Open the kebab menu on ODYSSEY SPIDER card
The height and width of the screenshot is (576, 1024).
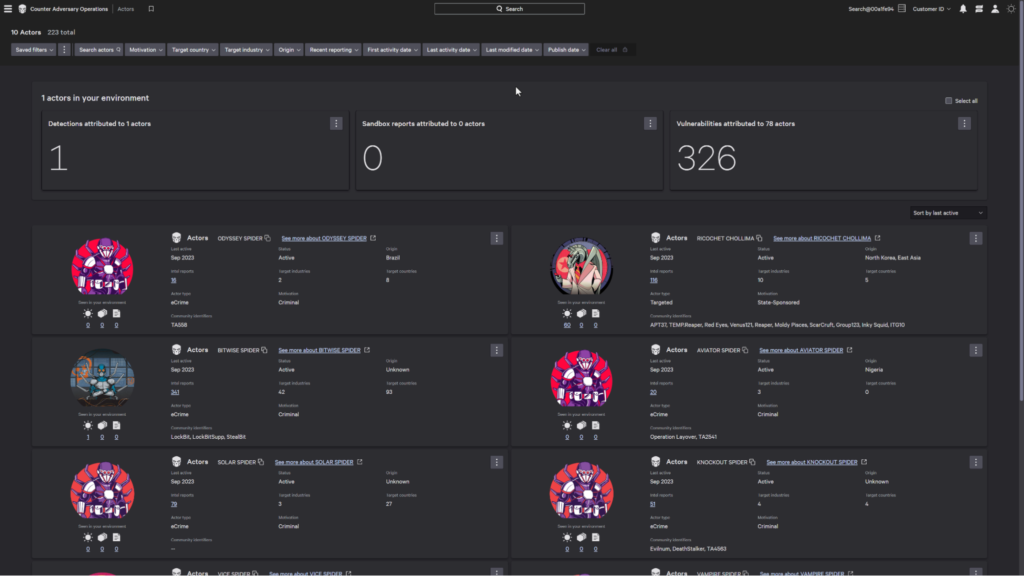point(497,238)
